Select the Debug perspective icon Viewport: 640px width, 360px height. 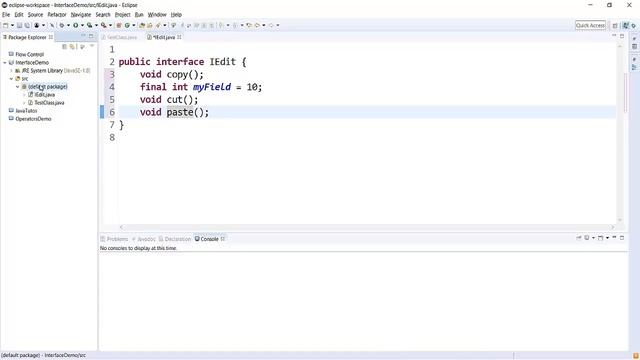(634, 25)
